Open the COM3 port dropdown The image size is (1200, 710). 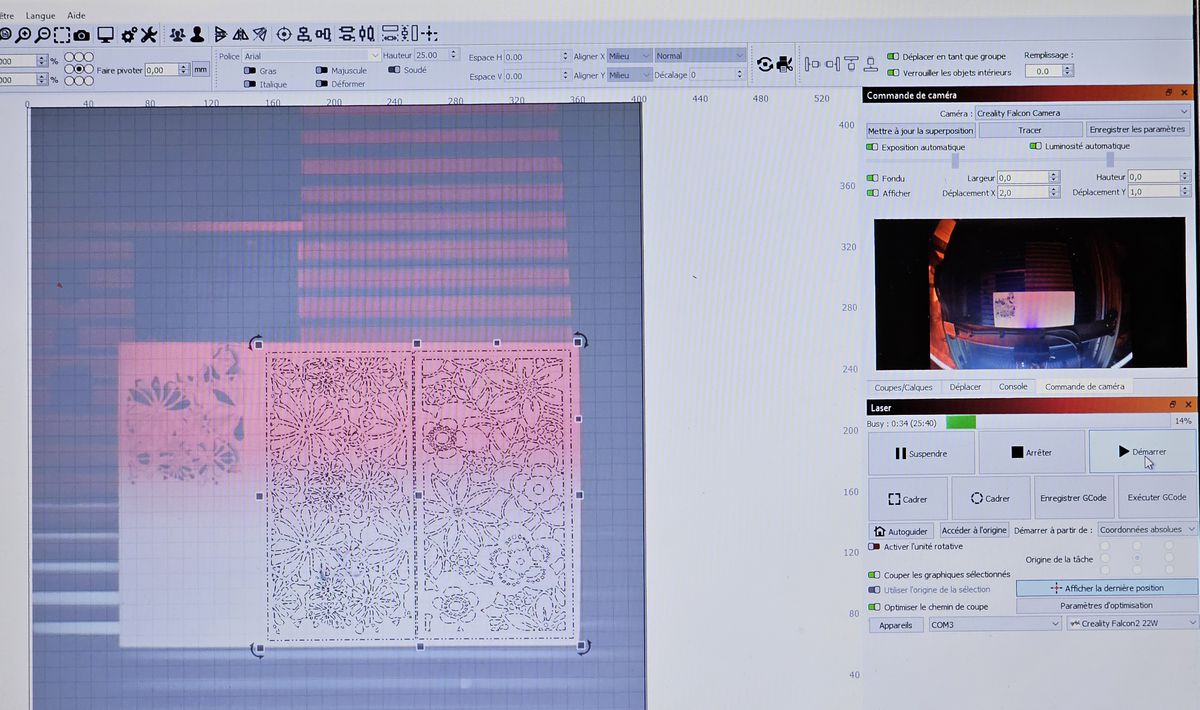click(x=994, y=624)
